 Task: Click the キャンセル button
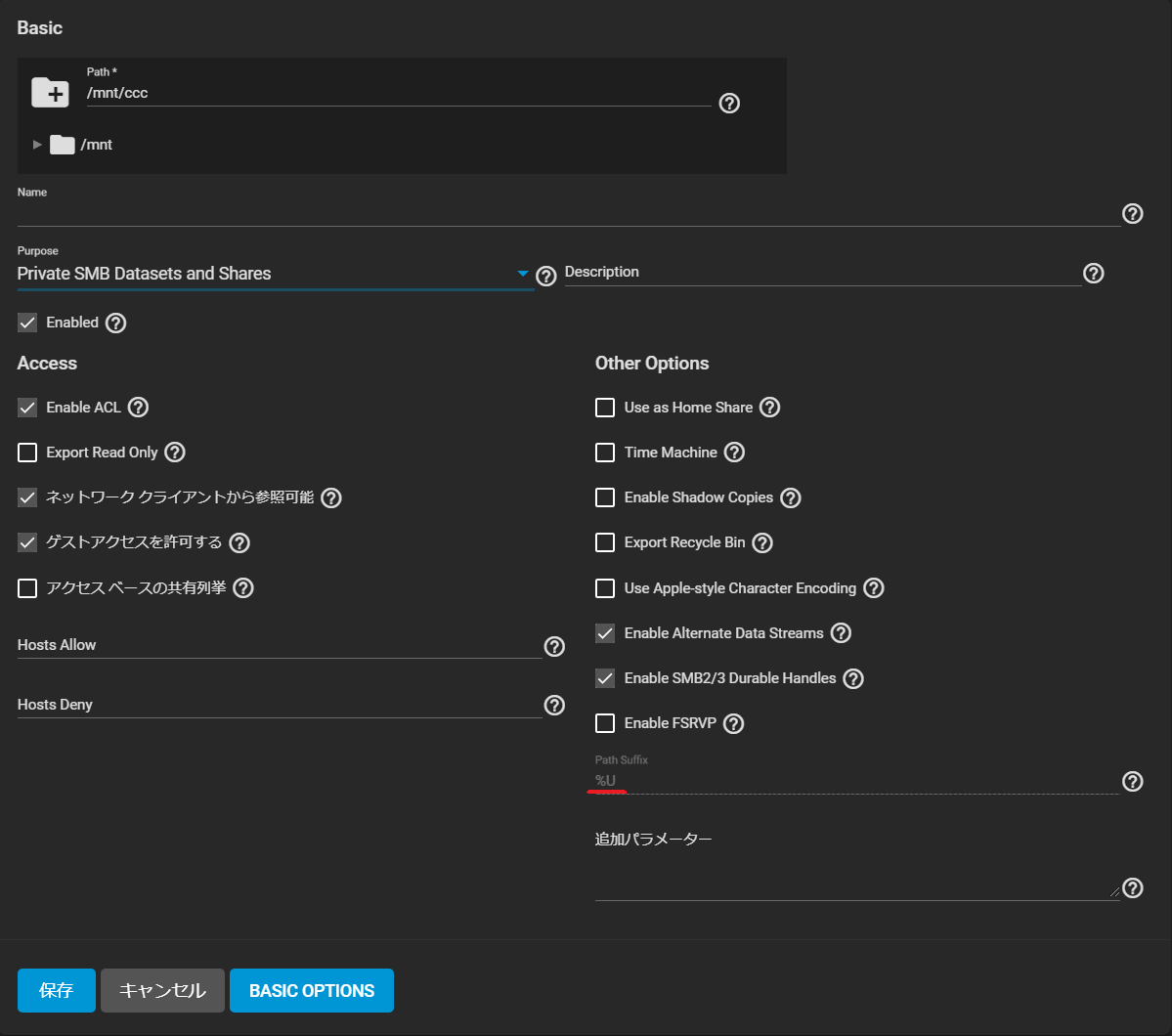click(x=162, y=990)
